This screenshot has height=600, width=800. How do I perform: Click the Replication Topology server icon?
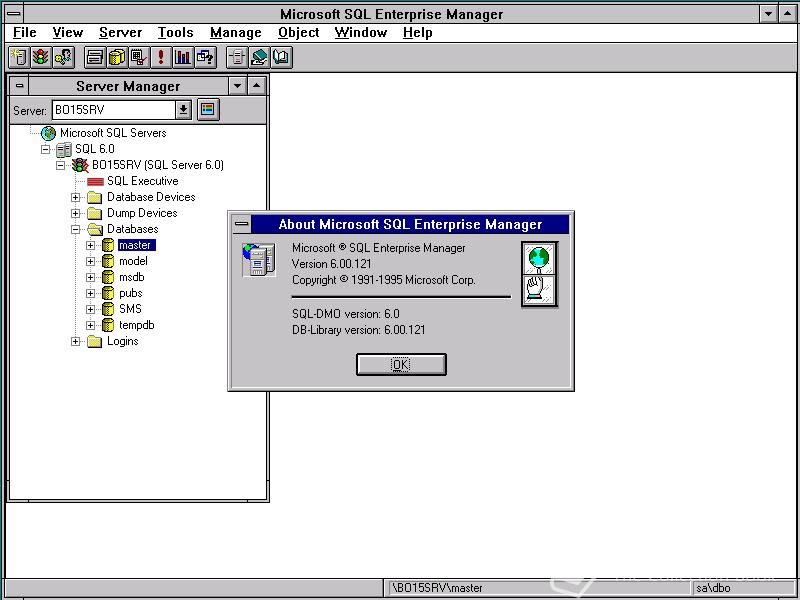237,57
